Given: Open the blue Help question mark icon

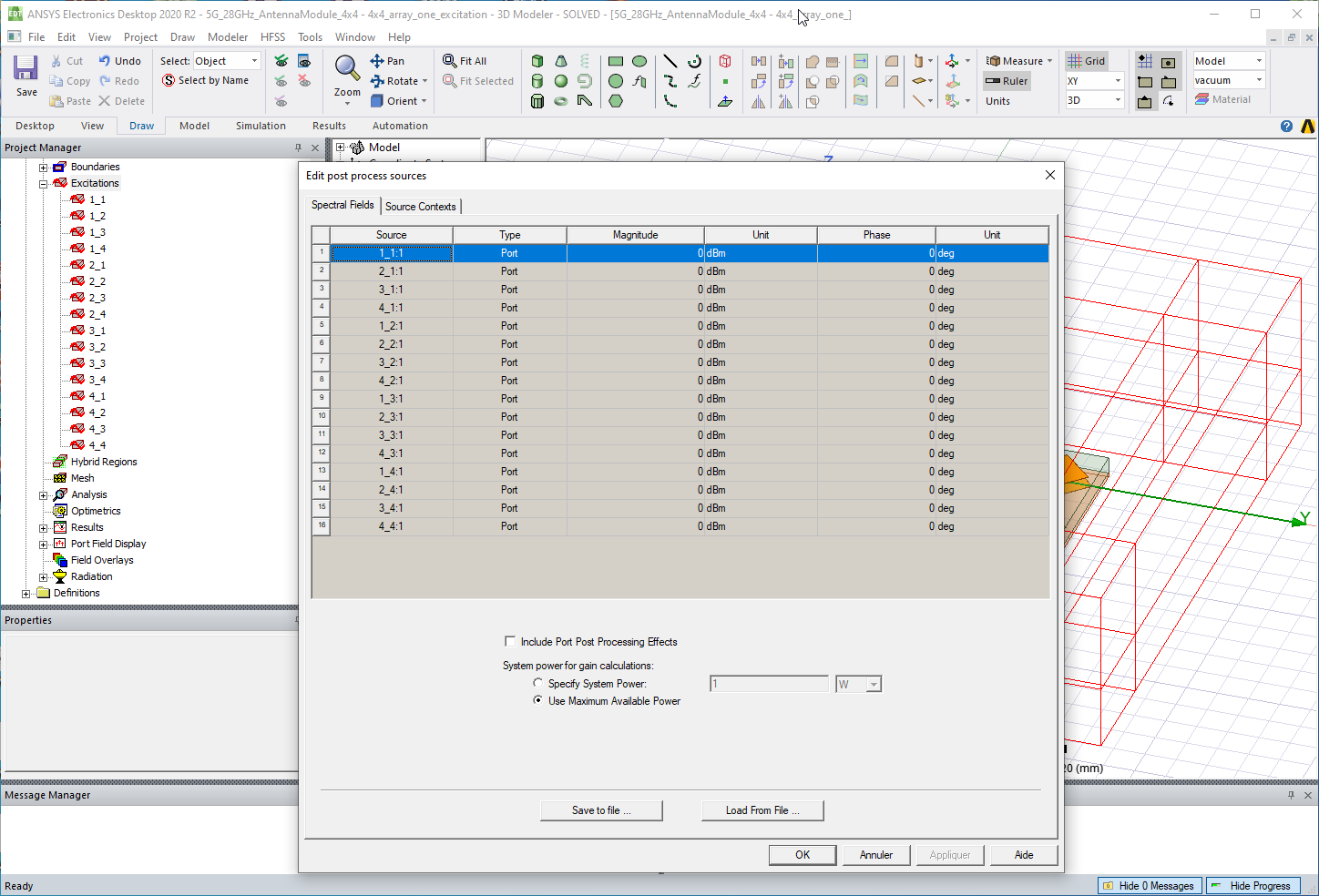Looking at the screenshot, I should 1286,126.
